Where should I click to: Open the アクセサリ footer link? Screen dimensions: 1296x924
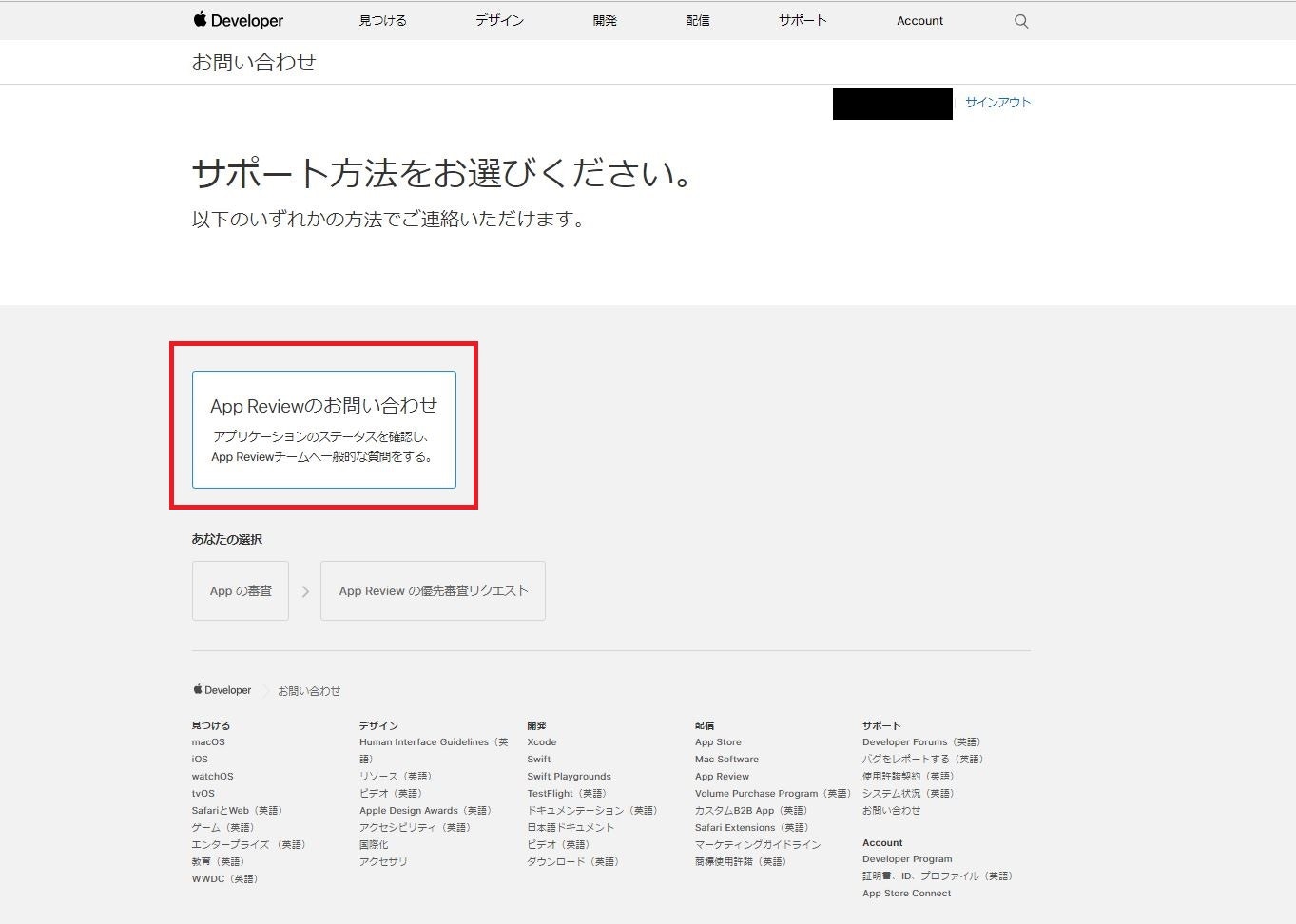pos(383,862)
